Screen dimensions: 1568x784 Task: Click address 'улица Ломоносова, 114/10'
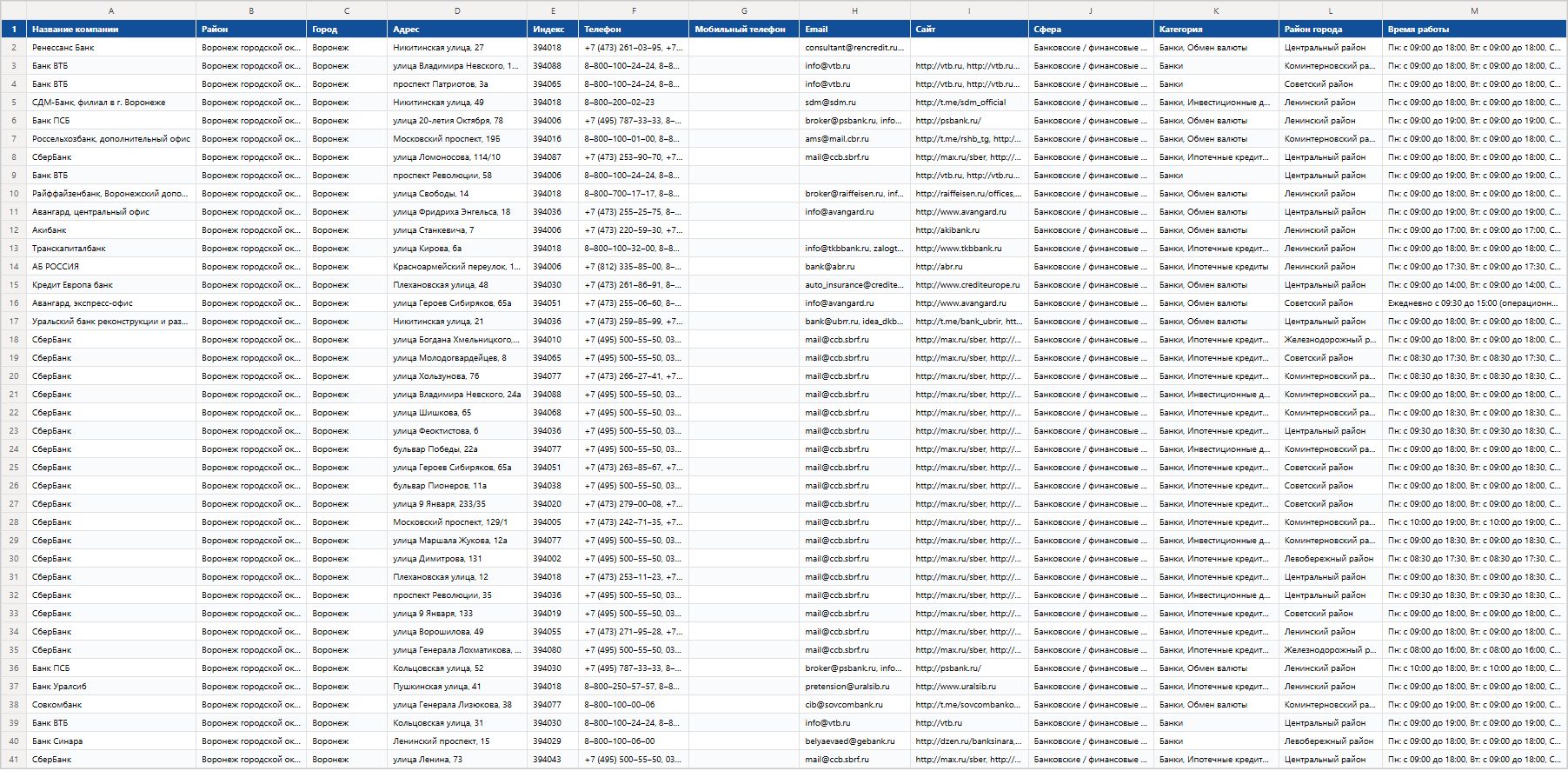tap(457, 157)
